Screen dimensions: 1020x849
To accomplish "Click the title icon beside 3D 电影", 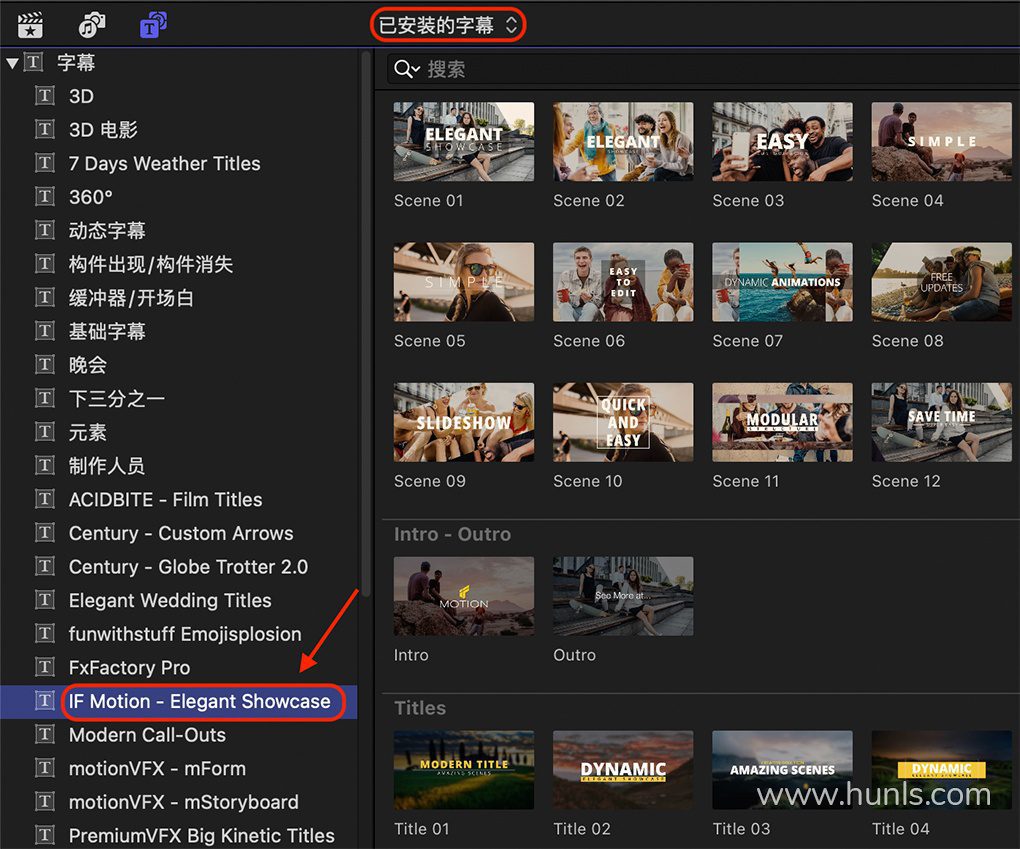I will click(45, 129).
